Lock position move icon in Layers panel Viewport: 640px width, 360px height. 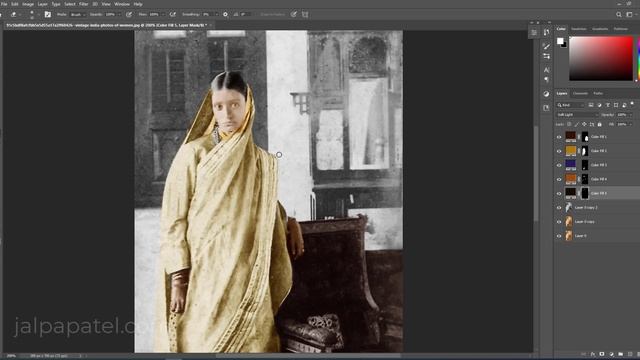pos(584,124)
